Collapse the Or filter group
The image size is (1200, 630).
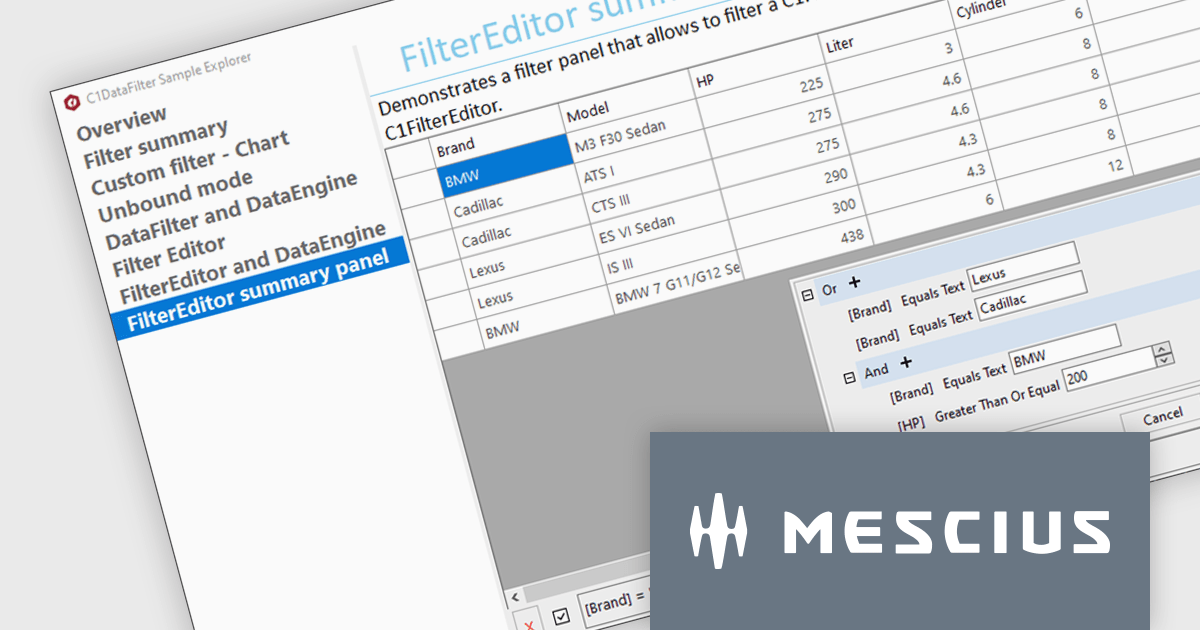tap(807, 295)
